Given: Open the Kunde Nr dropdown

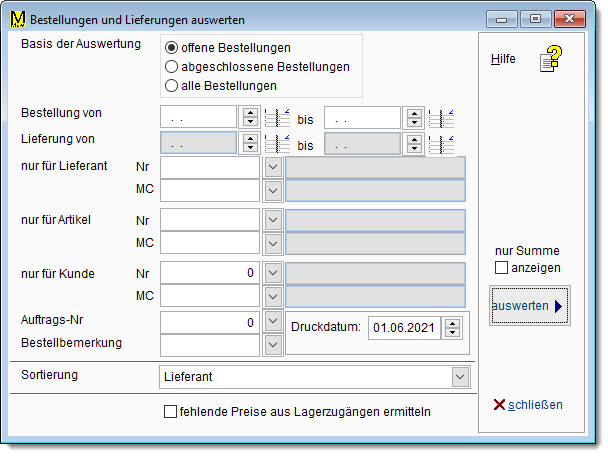Looking at the screenshot, I should tap(273, 272).
